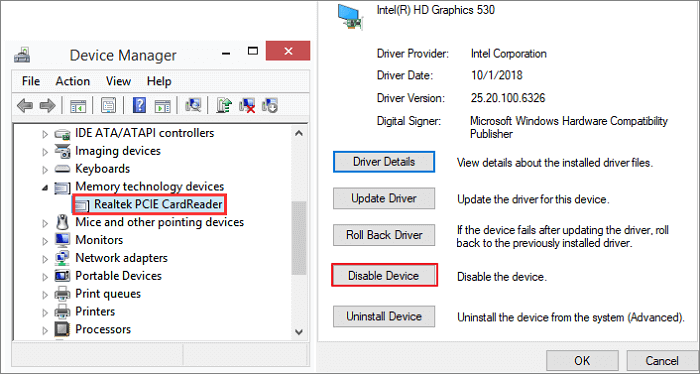Click the Device Manager title bar icon
700x374 pixels.
[x=22, y=54]
